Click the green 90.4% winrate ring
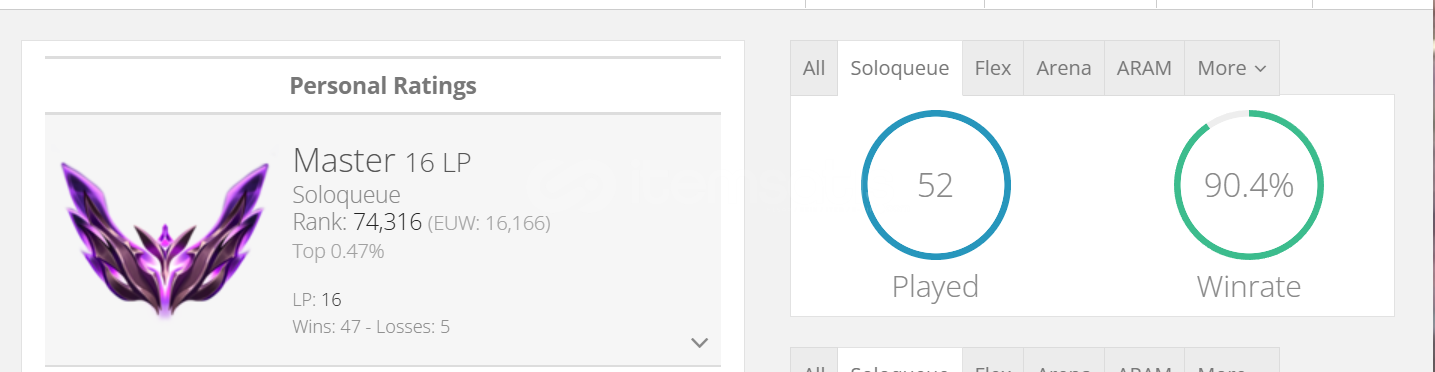This screenshot has height=372, width=1435. (x=1249, y=185)
